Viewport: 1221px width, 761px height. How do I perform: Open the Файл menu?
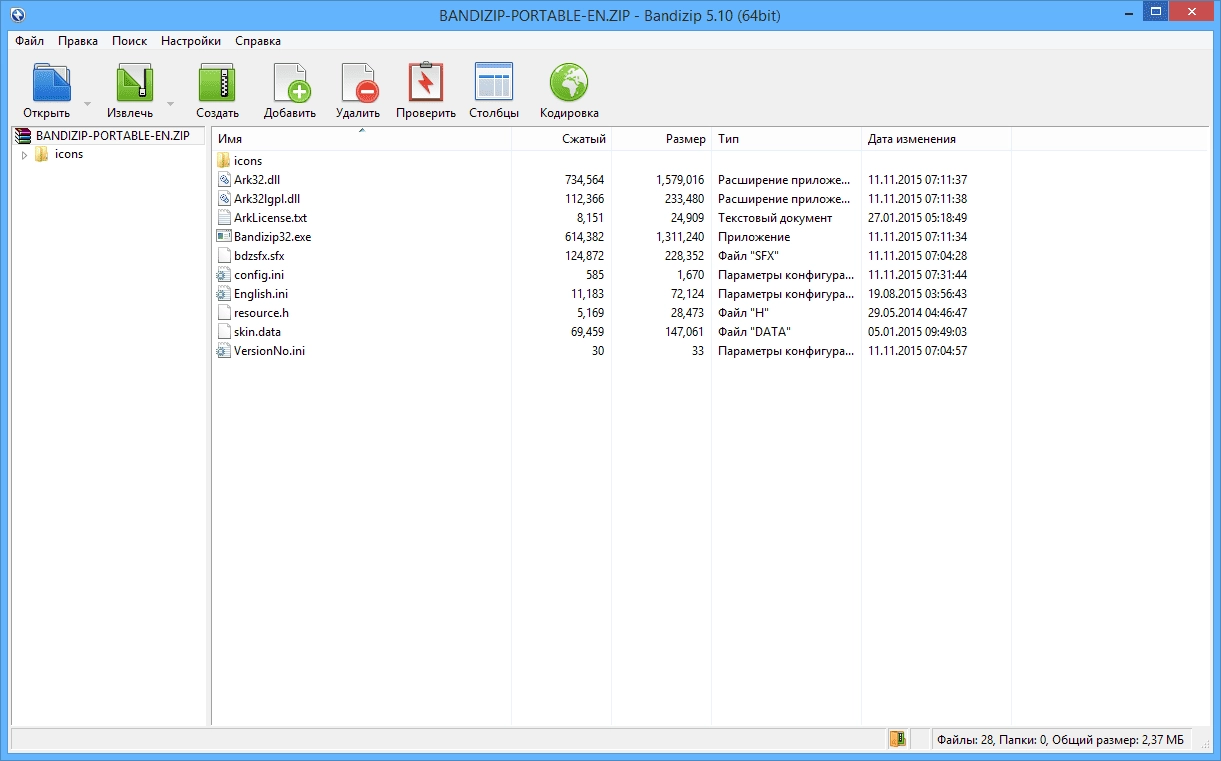click(29, 41)
